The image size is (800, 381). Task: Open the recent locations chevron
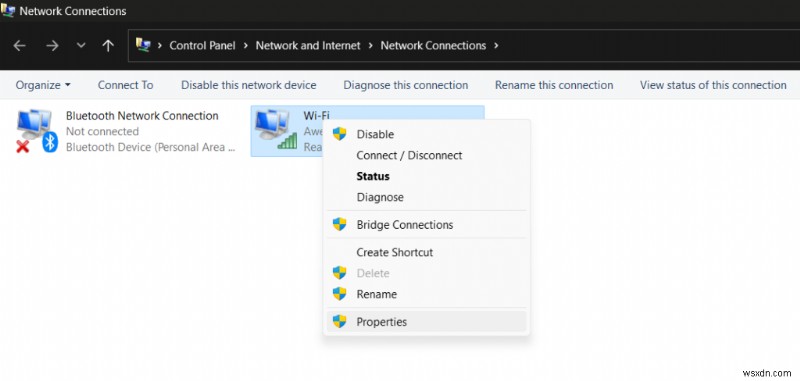point(81,46)
